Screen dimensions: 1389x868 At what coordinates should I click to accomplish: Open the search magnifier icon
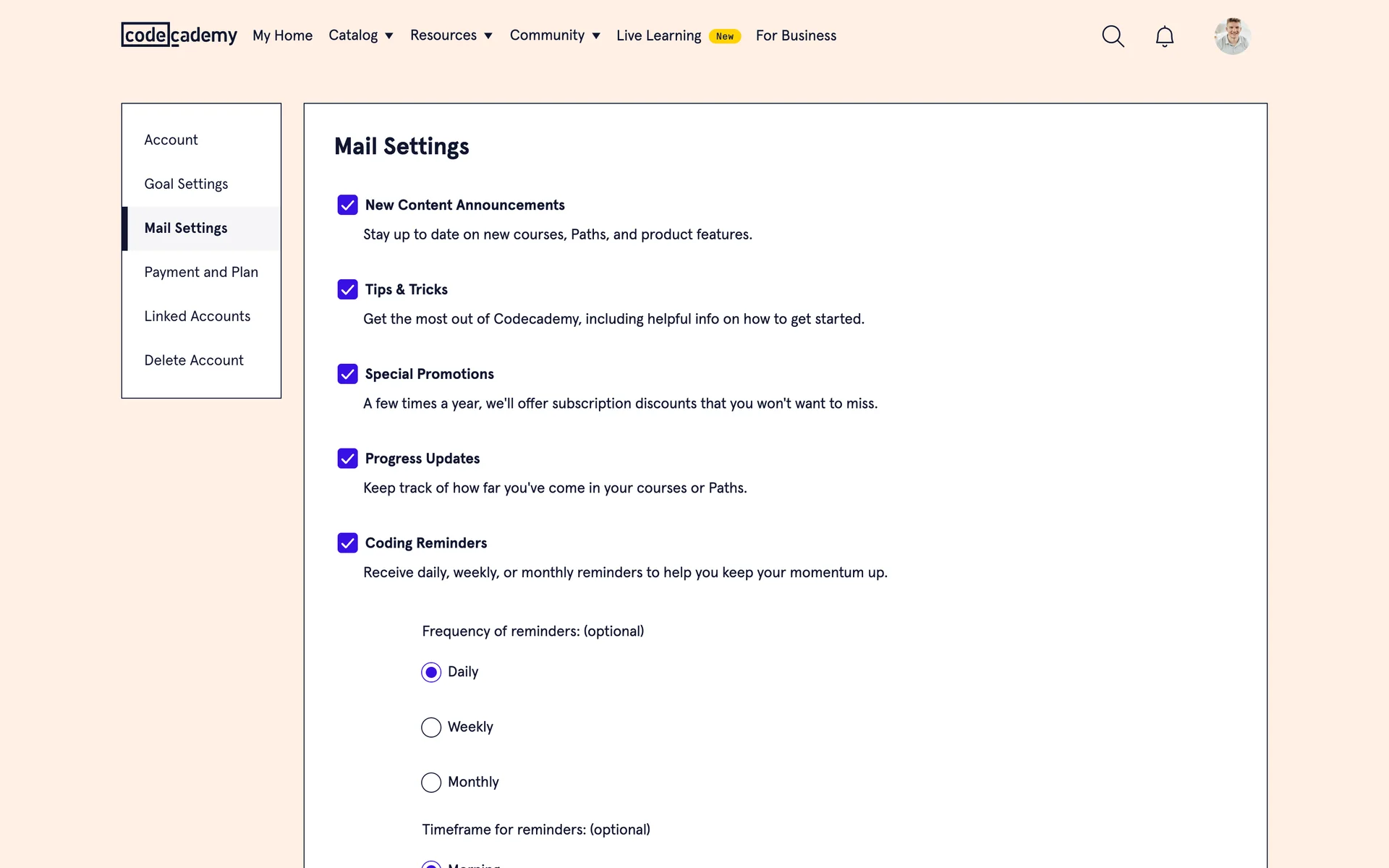click(1113, 35)
